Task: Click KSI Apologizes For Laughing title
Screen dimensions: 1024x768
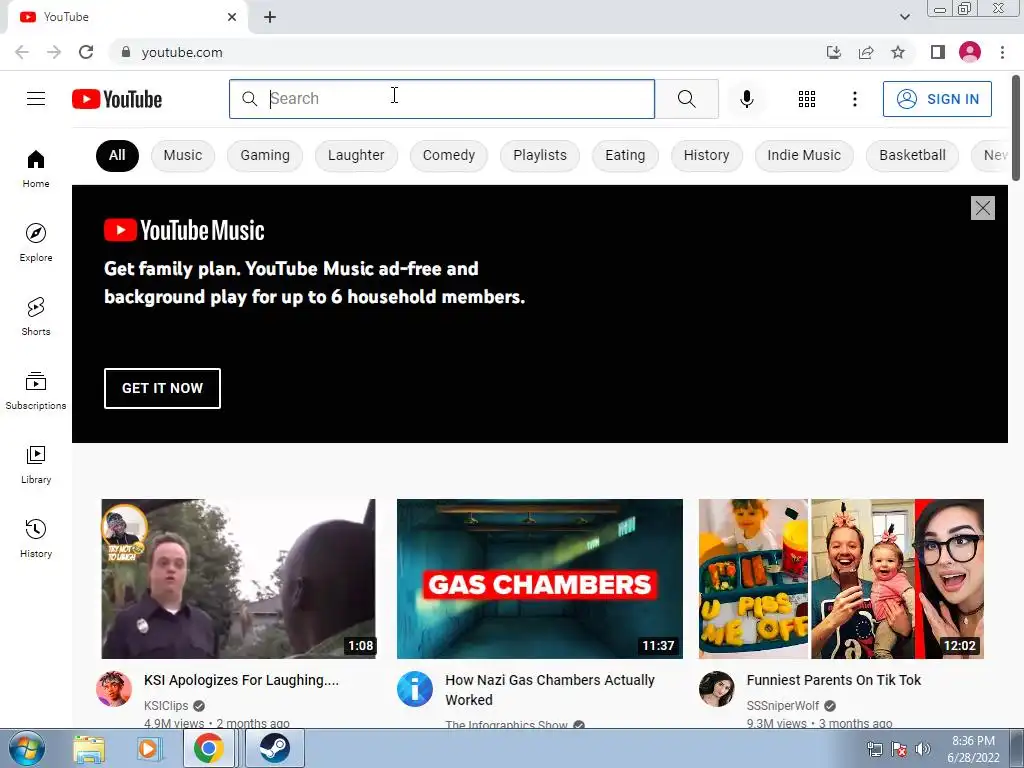Action: tap(241, 680)
